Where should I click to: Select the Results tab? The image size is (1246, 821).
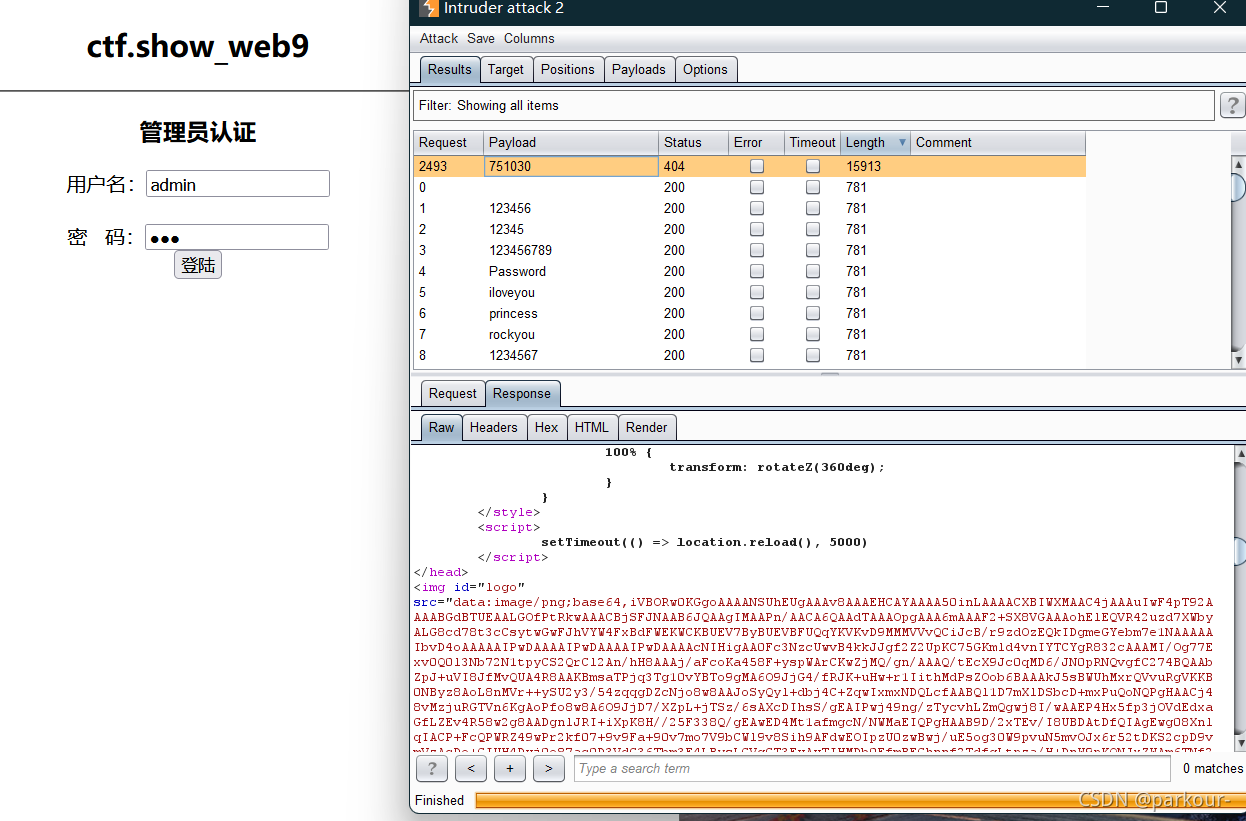(x=450, y=69)
